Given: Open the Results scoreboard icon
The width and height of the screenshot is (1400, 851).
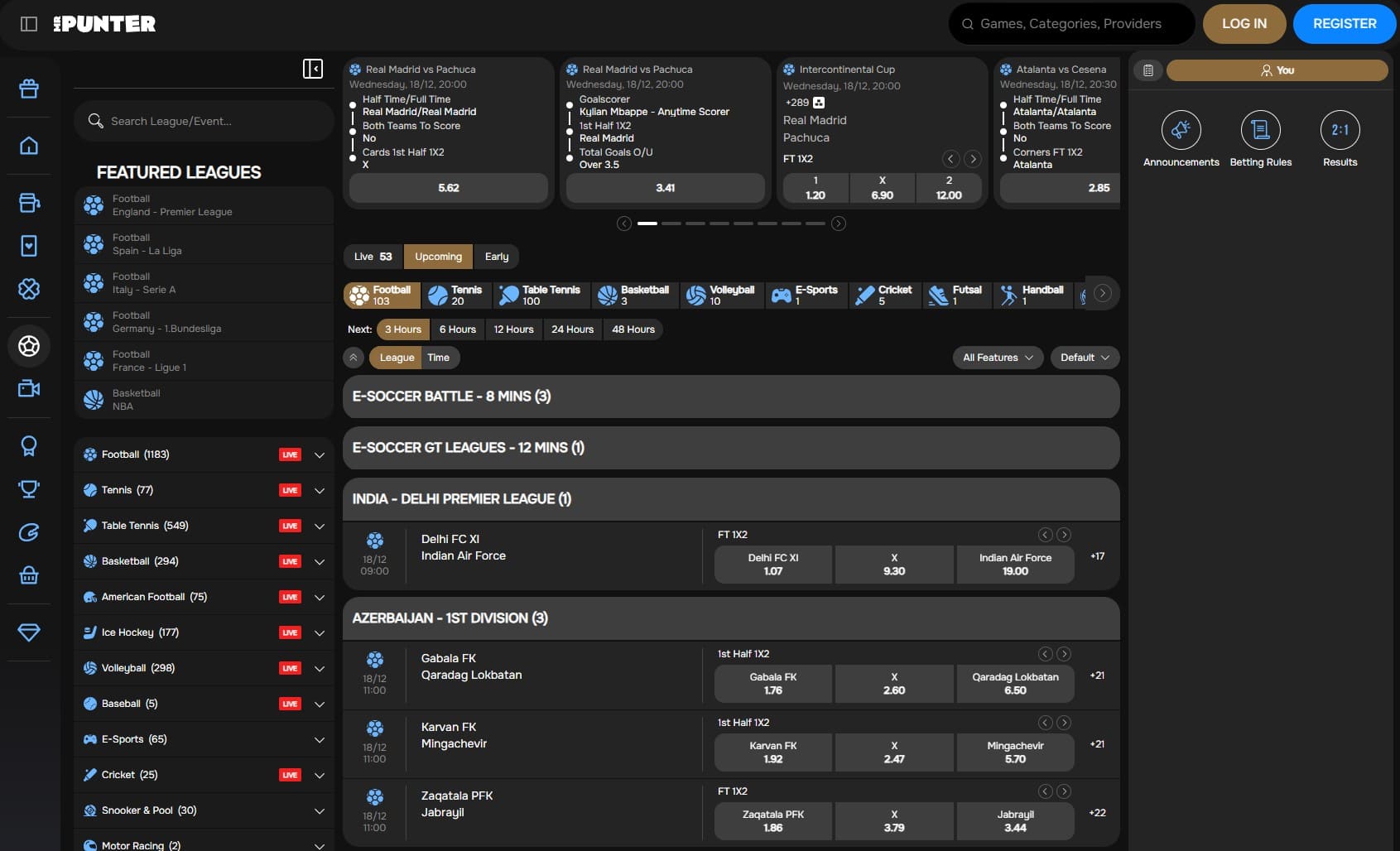Looking at the screenshot, I should point(1340,130).
